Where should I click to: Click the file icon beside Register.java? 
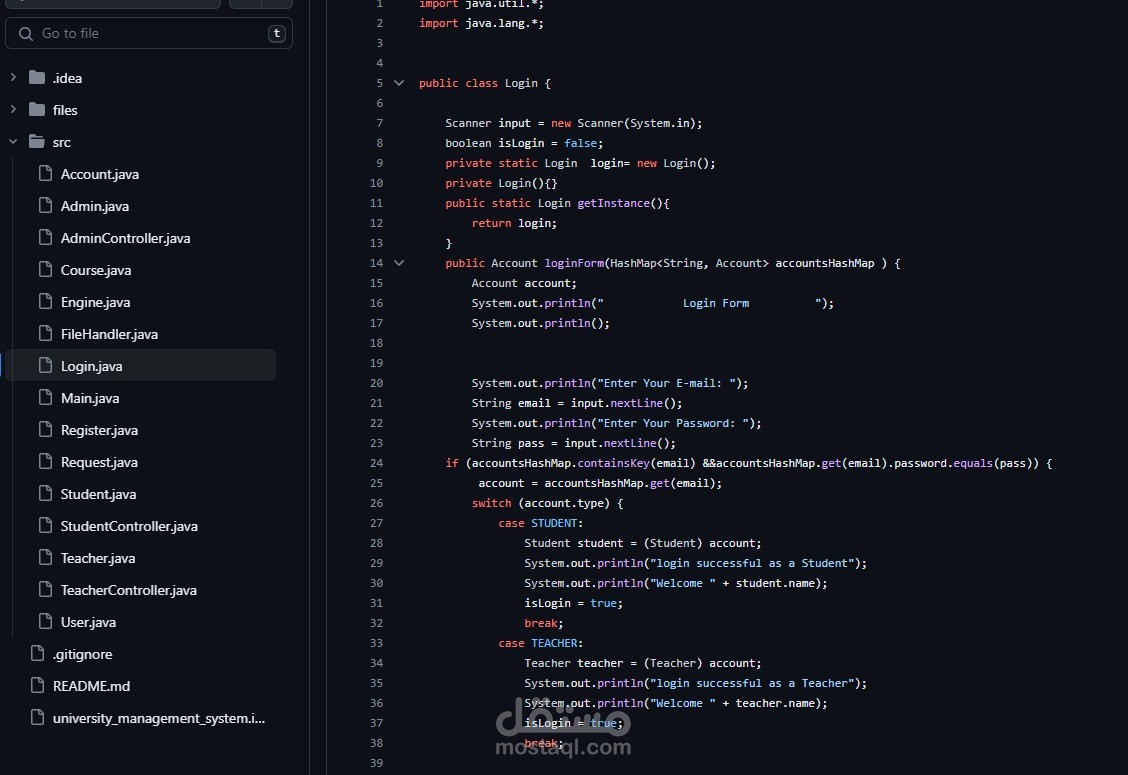[45, 429]
